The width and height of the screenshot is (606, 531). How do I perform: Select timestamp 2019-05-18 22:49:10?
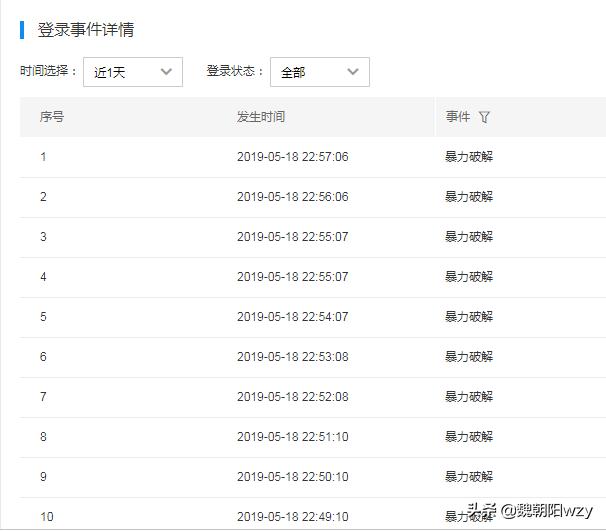click(x=292, y=517)
